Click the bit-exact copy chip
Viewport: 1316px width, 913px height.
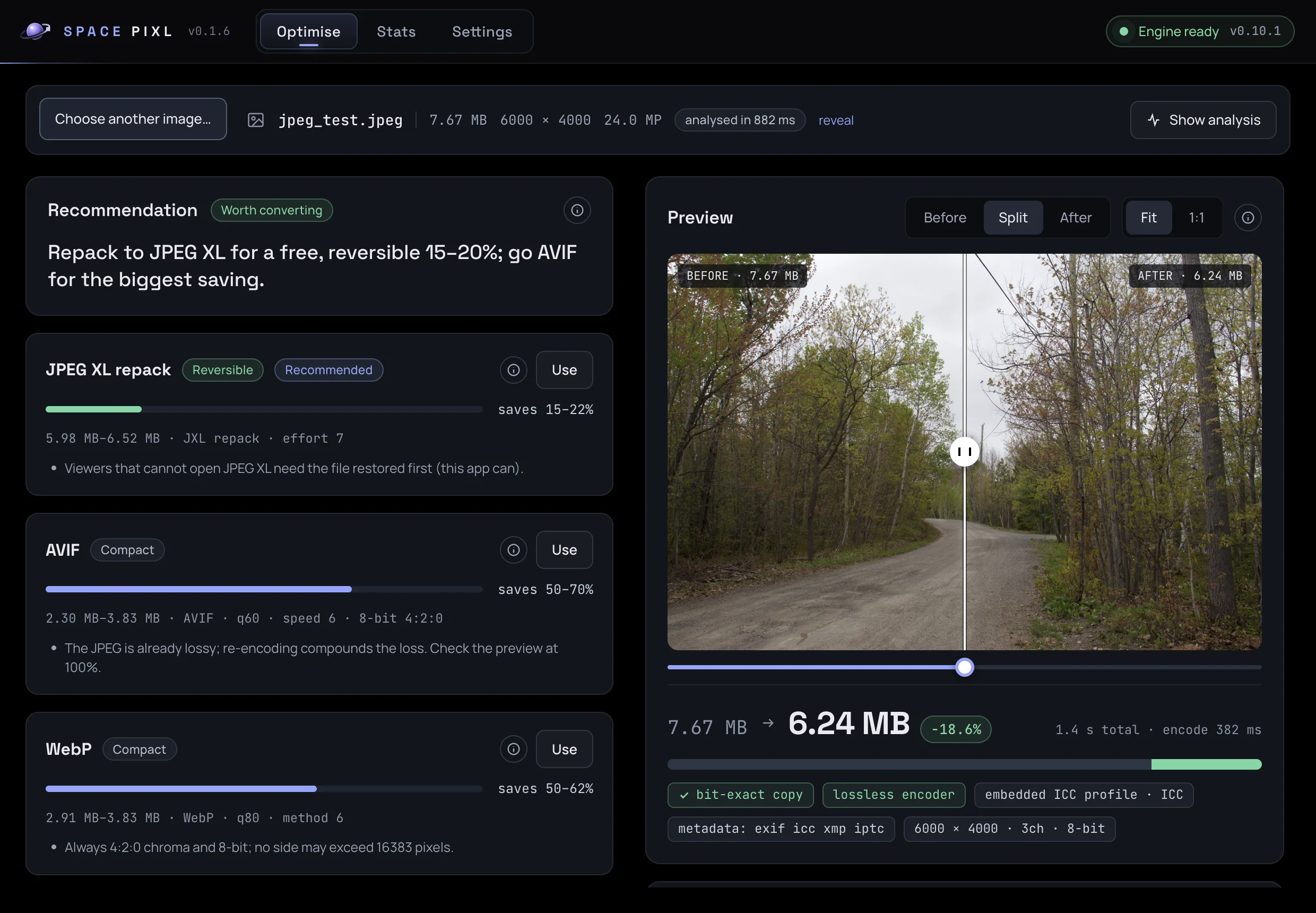(741, 795)
